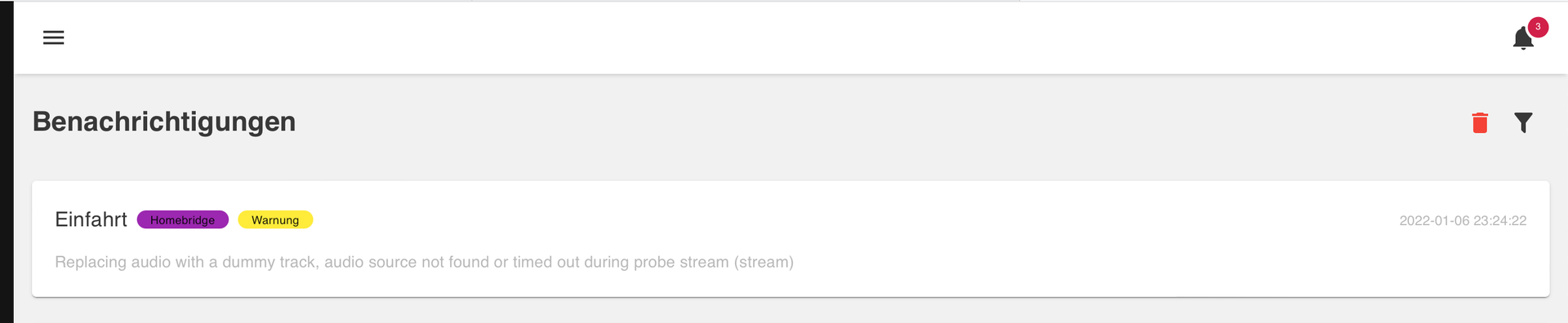Image resolution: width=1568 pixels, height=323 pixels.
Task: Select the purple Homebridge tag
Action: tap(183, 220)
